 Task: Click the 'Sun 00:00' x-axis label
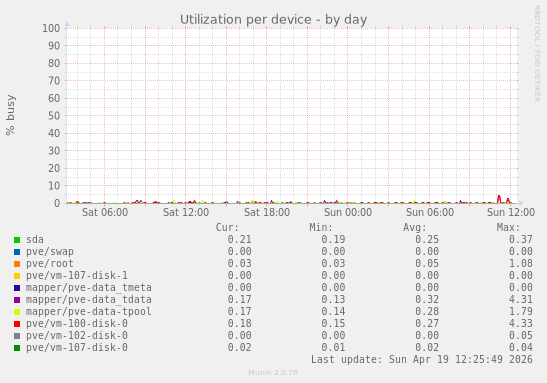coord(348,212)
